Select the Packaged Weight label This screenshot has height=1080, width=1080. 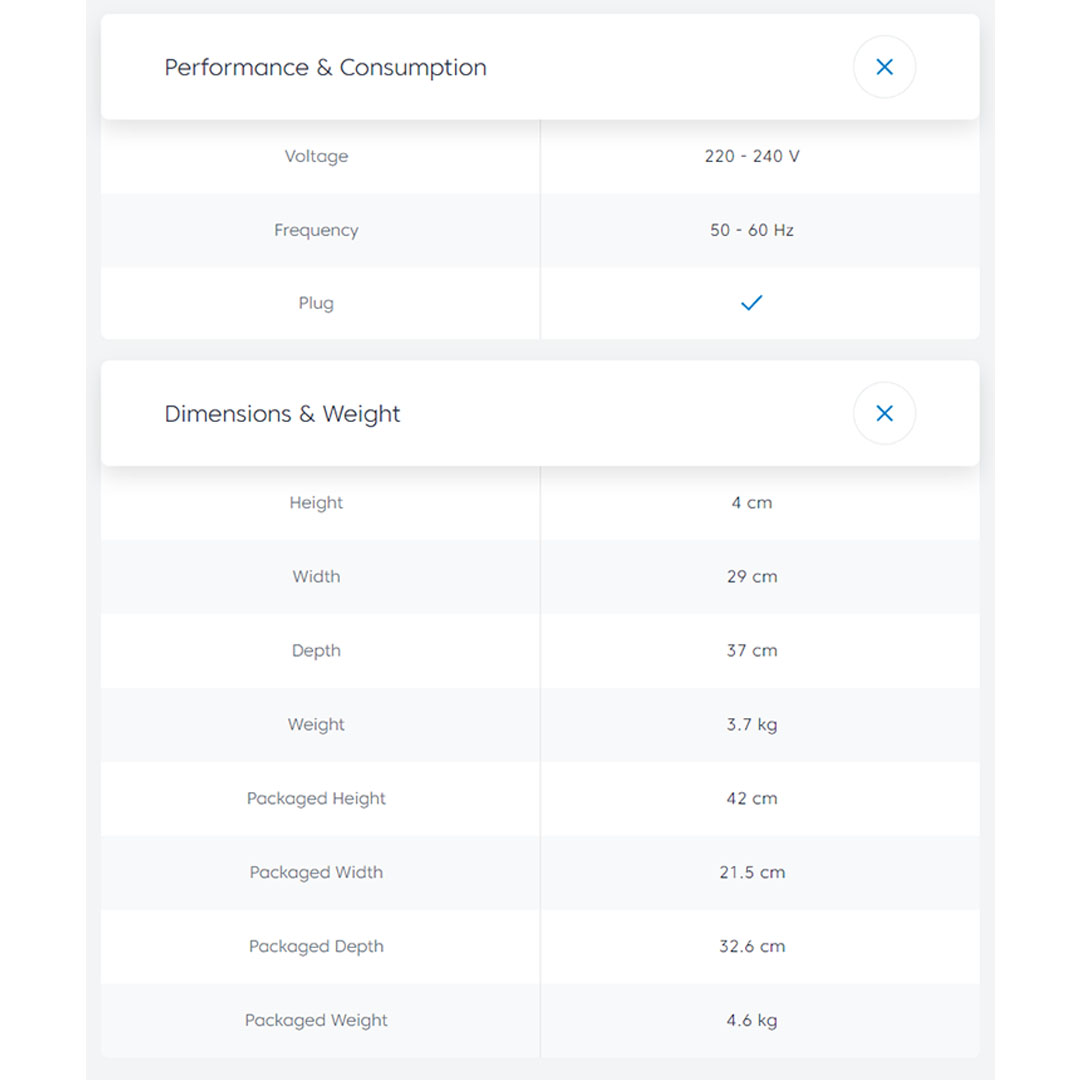pyautogui.click(x=316, y=1021)
